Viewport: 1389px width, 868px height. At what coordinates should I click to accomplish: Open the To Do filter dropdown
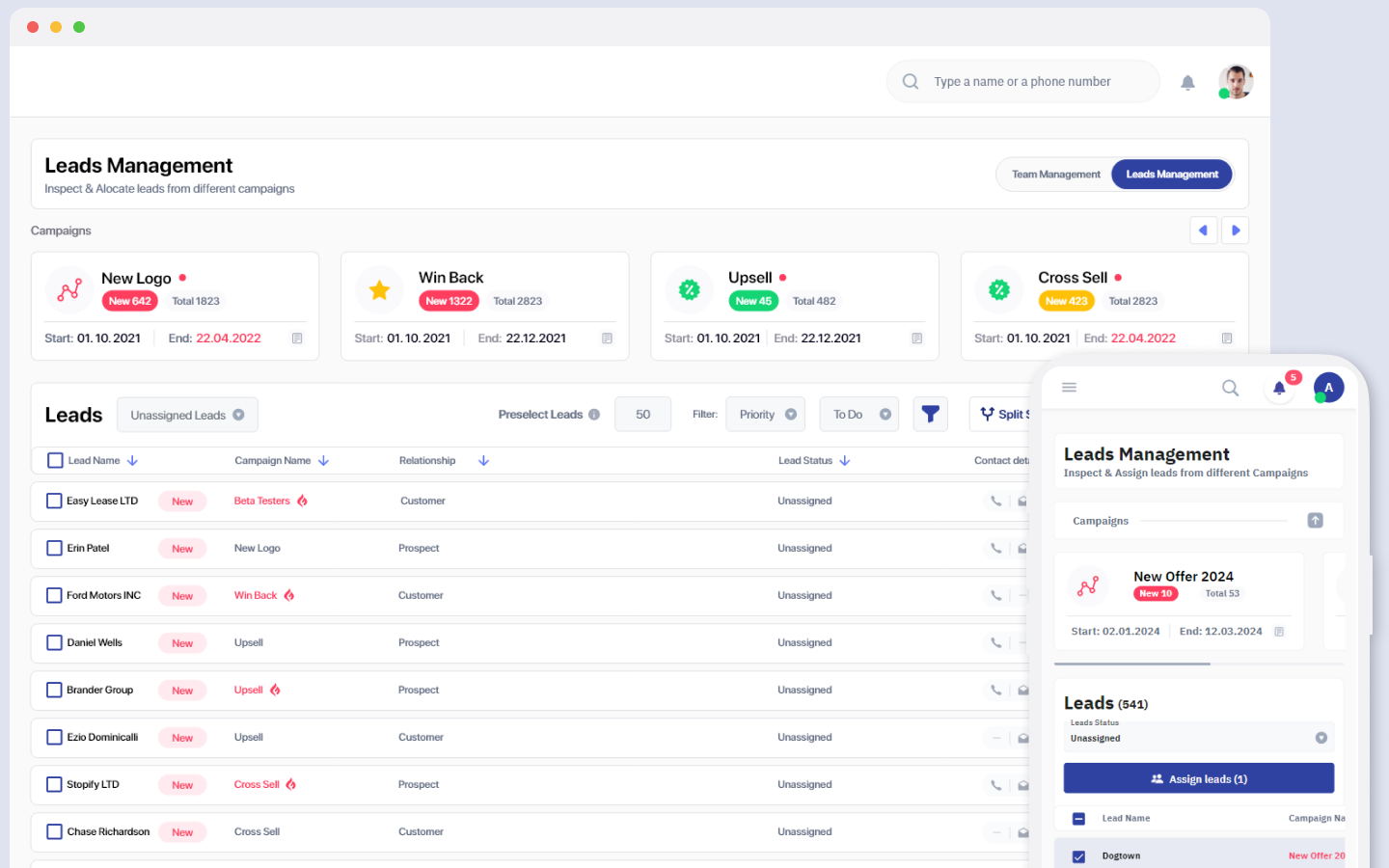858,415
